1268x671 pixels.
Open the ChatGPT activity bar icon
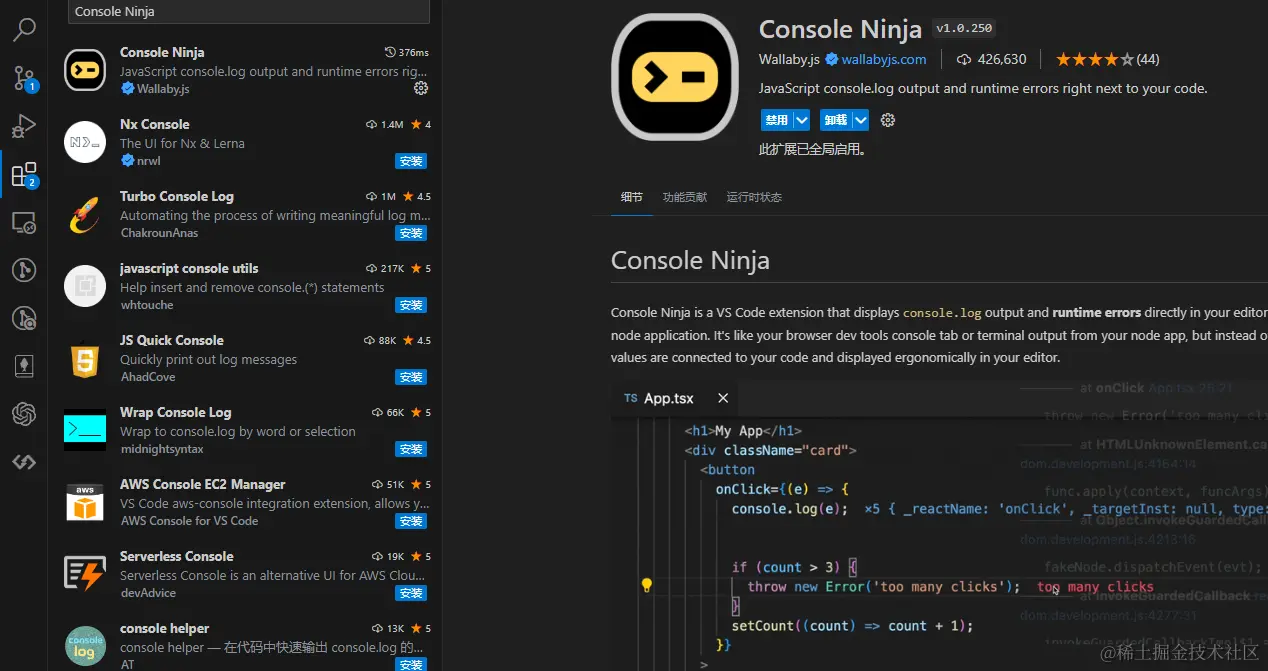(24, 414)
